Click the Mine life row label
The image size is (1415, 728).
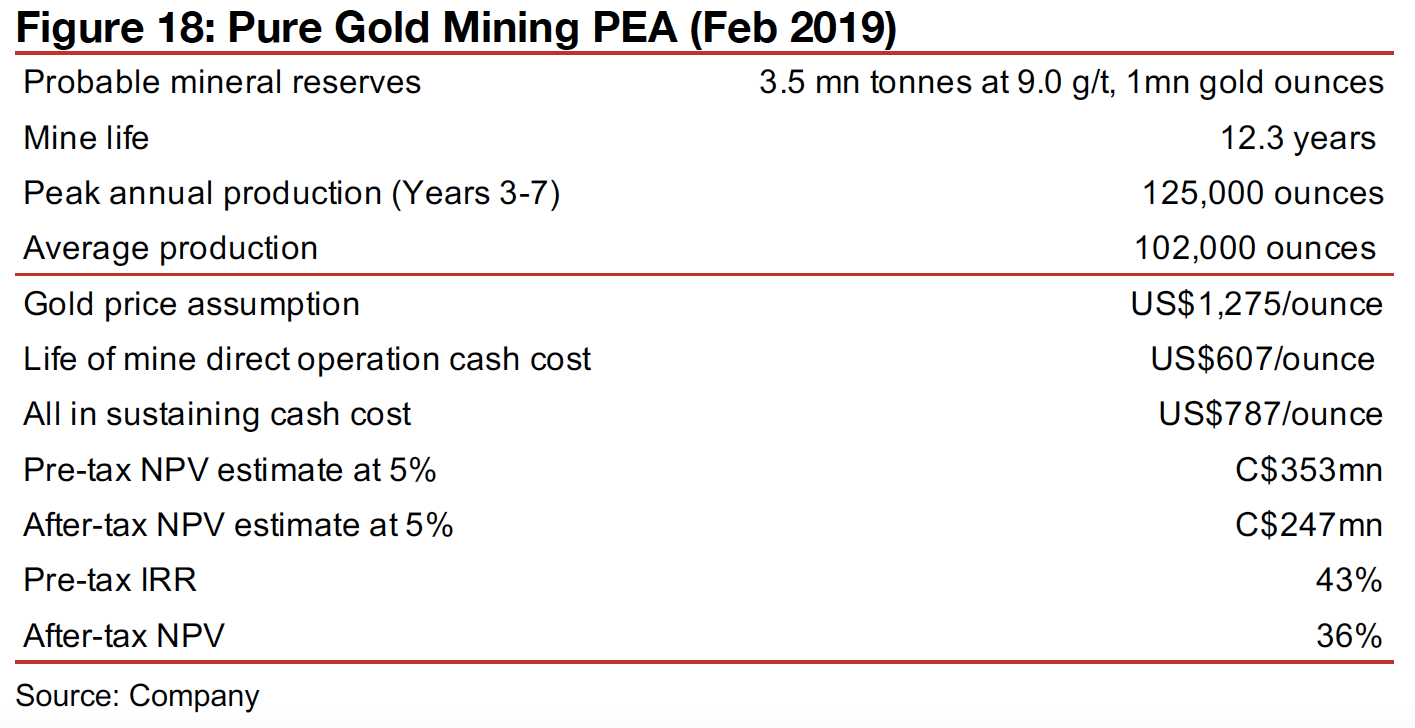(x=86, y=138)
